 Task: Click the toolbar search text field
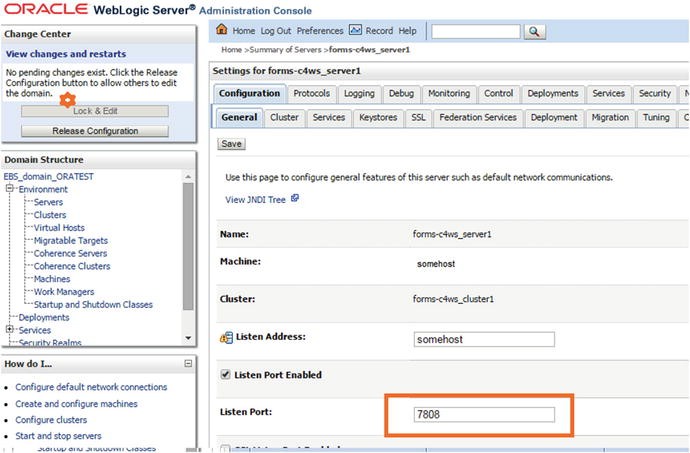(476, 32)
